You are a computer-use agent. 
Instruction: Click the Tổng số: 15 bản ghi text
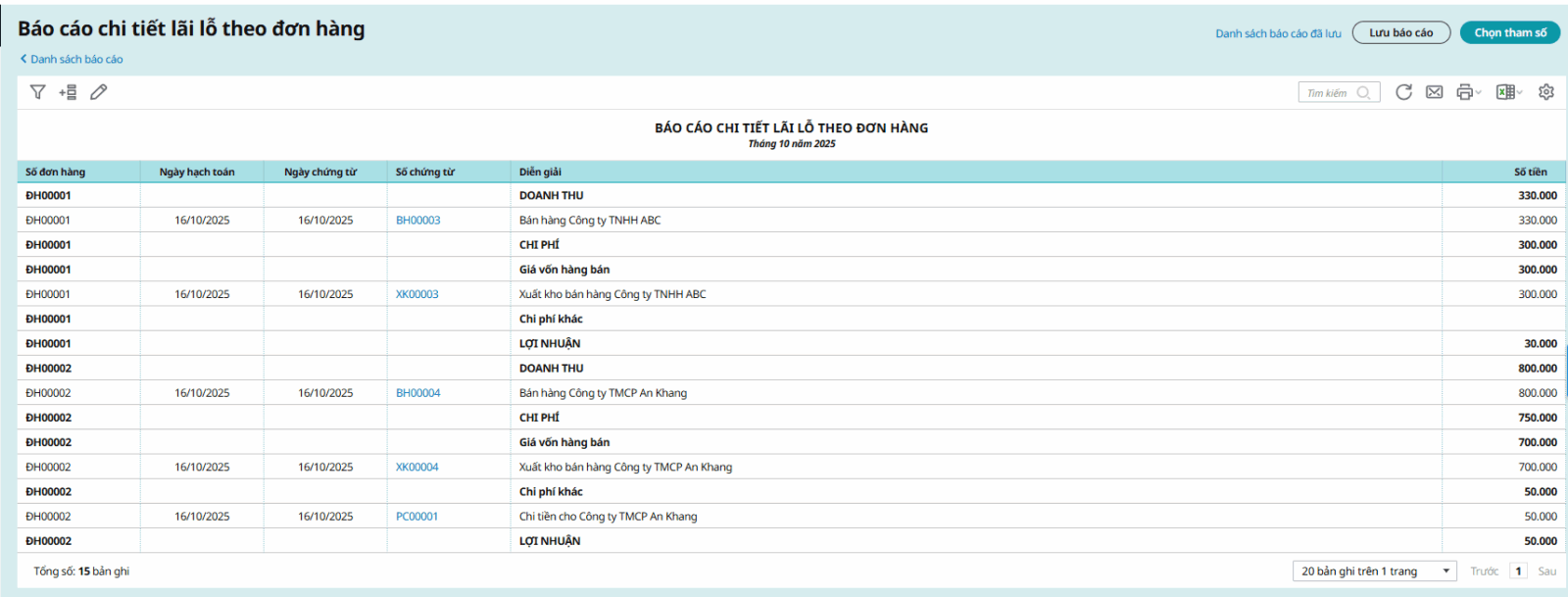tap(81, 572)
